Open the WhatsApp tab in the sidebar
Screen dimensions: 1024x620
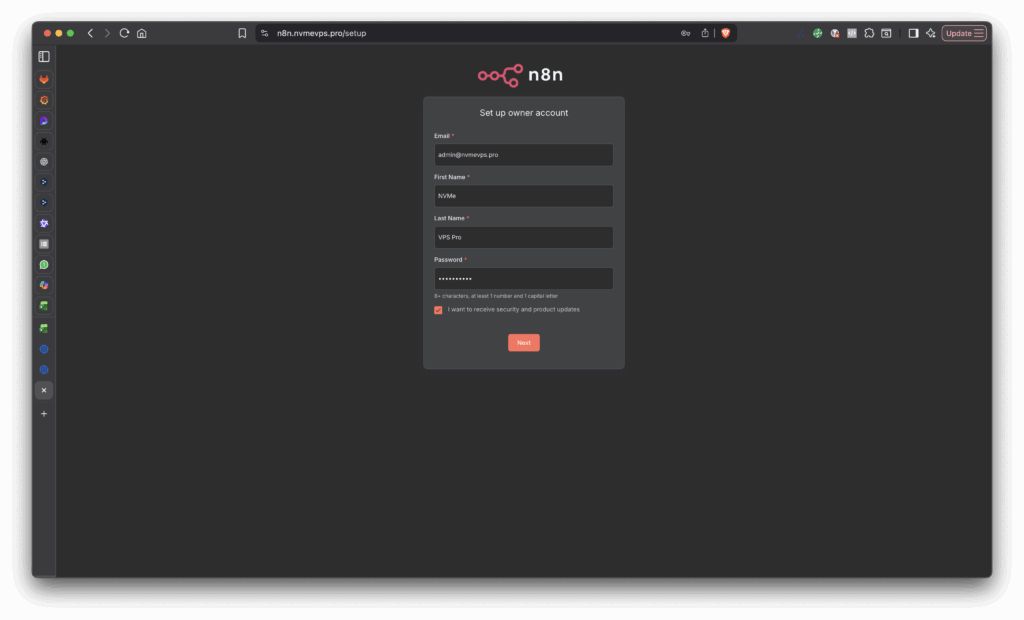(x=44, y=265)
